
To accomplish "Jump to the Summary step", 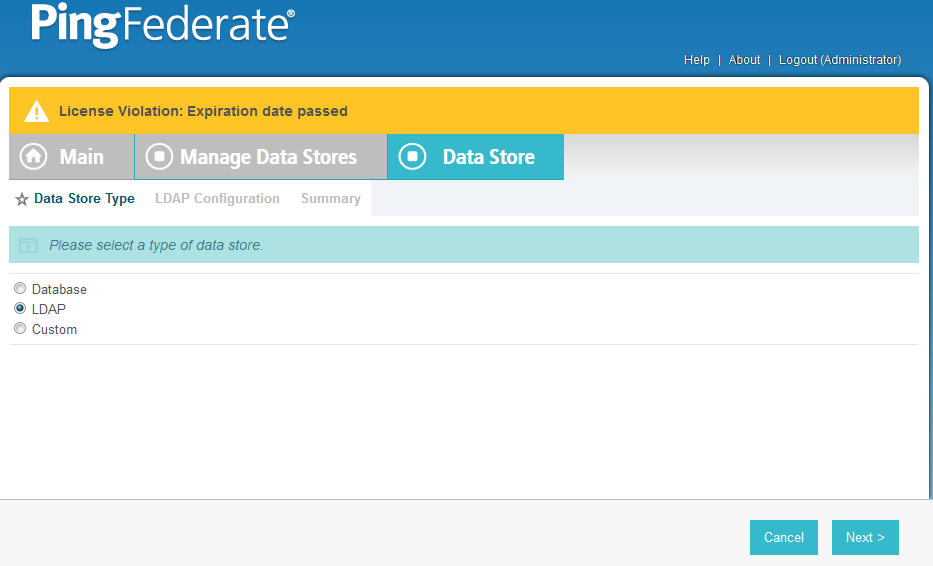I will click(x=331, y=199).
